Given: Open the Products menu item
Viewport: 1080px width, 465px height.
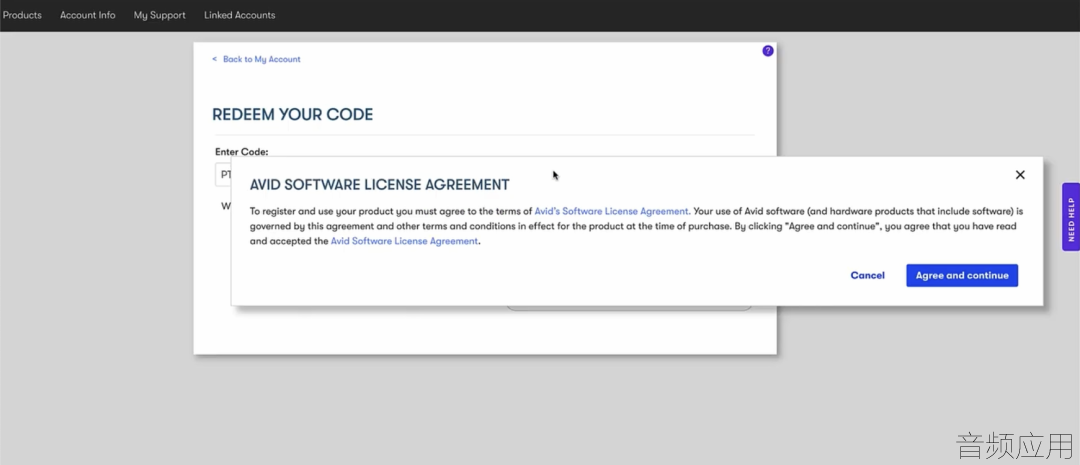Looking at the screenshot, I should coord(21,15).
